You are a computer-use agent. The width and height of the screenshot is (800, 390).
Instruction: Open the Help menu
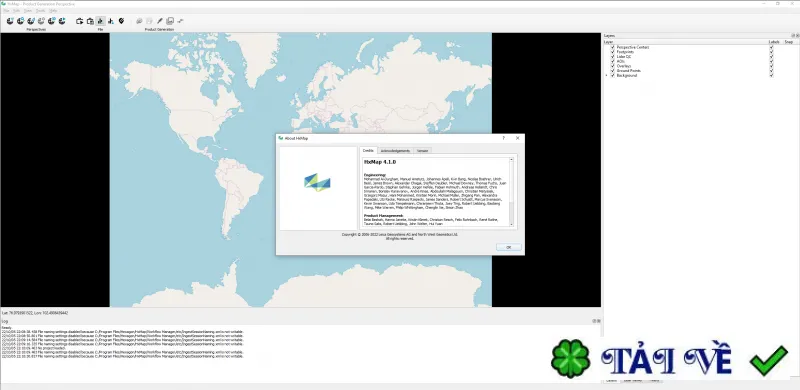click(x=53, y=10)
